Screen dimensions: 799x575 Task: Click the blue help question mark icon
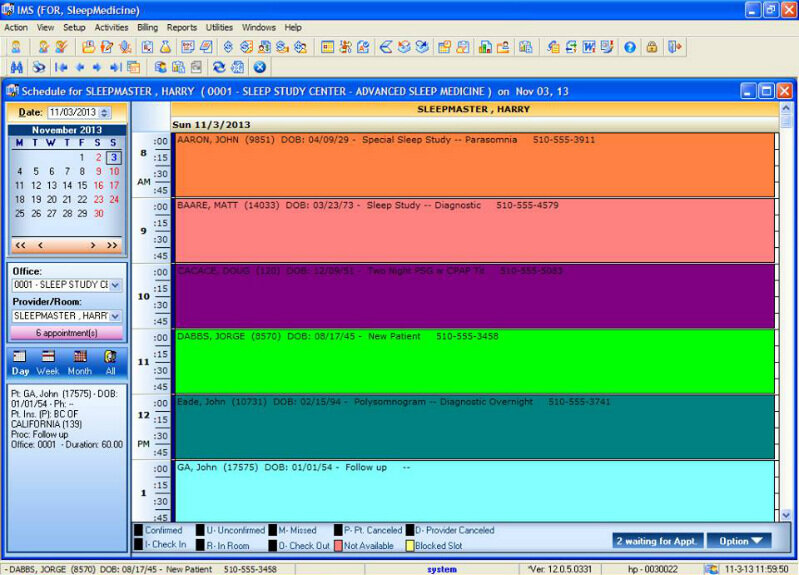pos(630,47)
